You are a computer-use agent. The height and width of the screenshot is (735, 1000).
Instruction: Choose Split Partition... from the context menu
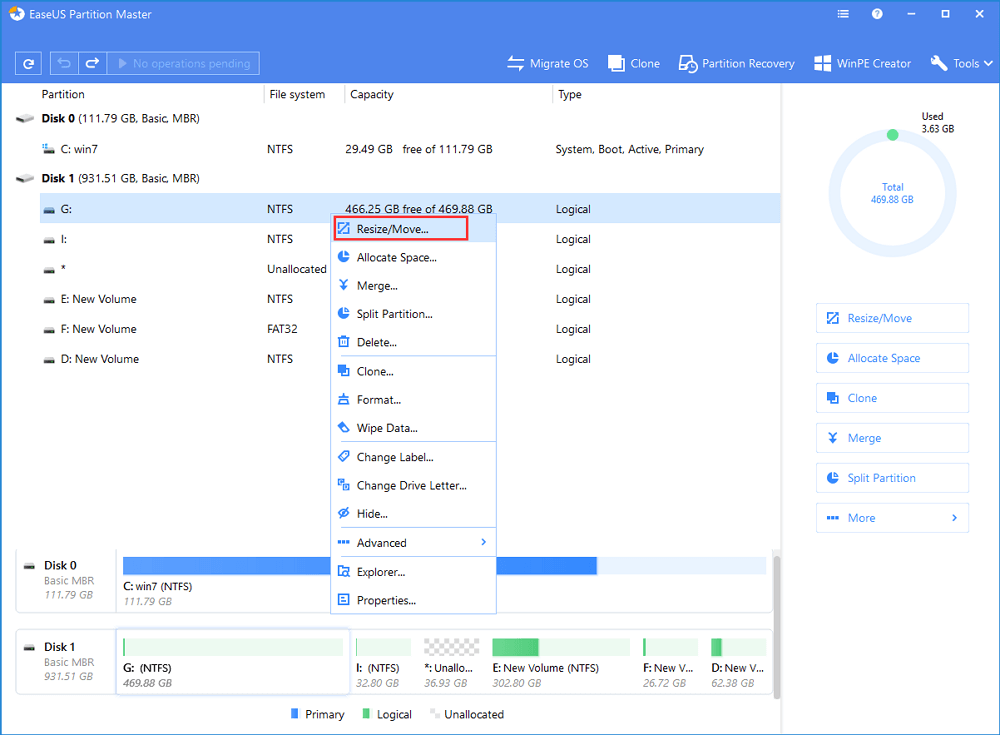413,314
